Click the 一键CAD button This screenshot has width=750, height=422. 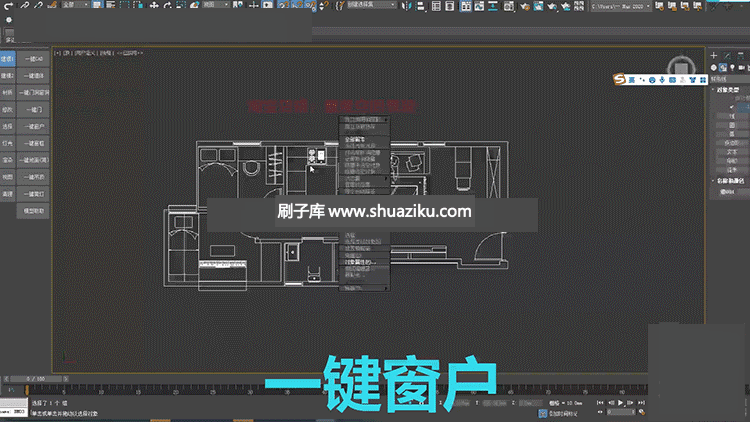coord(33,59)
